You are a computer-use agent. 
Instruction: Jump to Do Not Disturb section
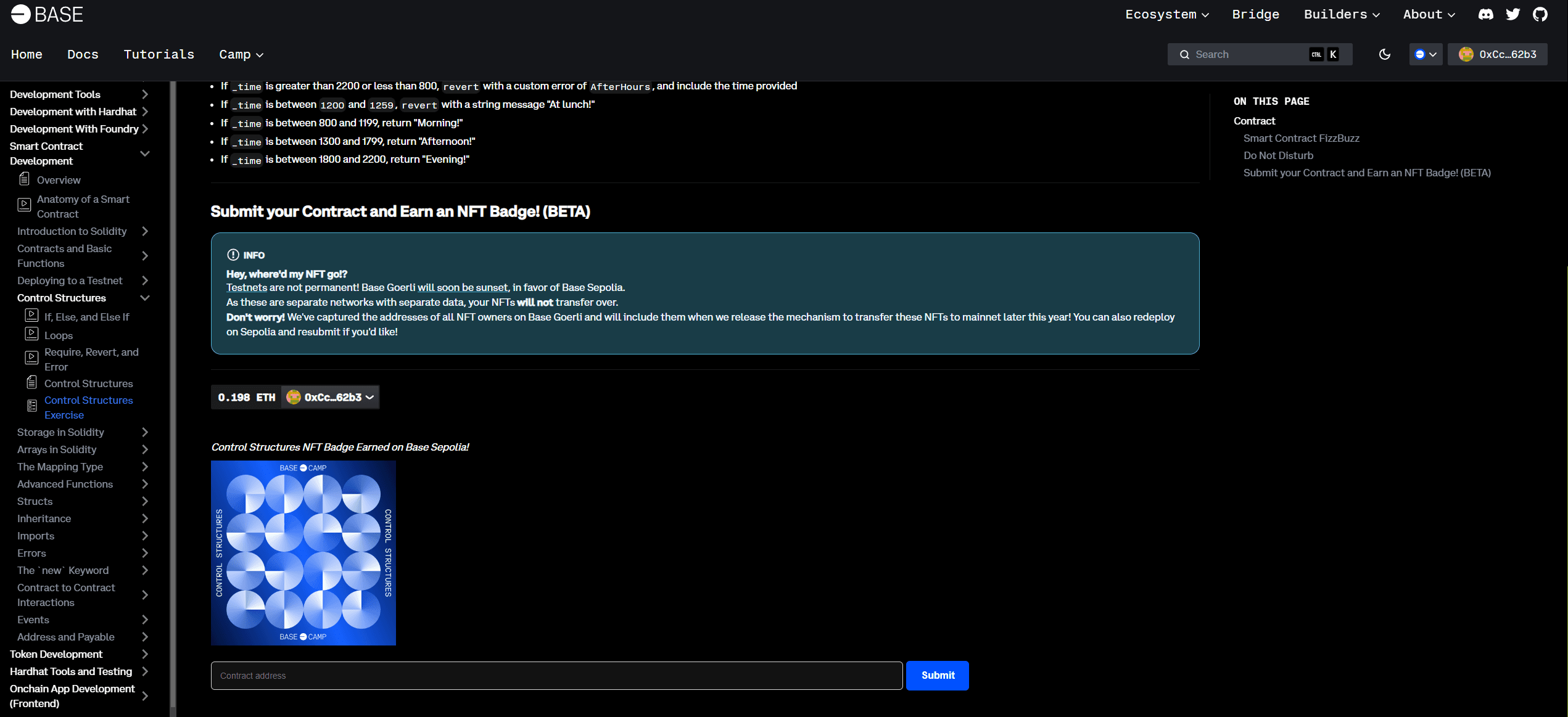coord(1278,155)
